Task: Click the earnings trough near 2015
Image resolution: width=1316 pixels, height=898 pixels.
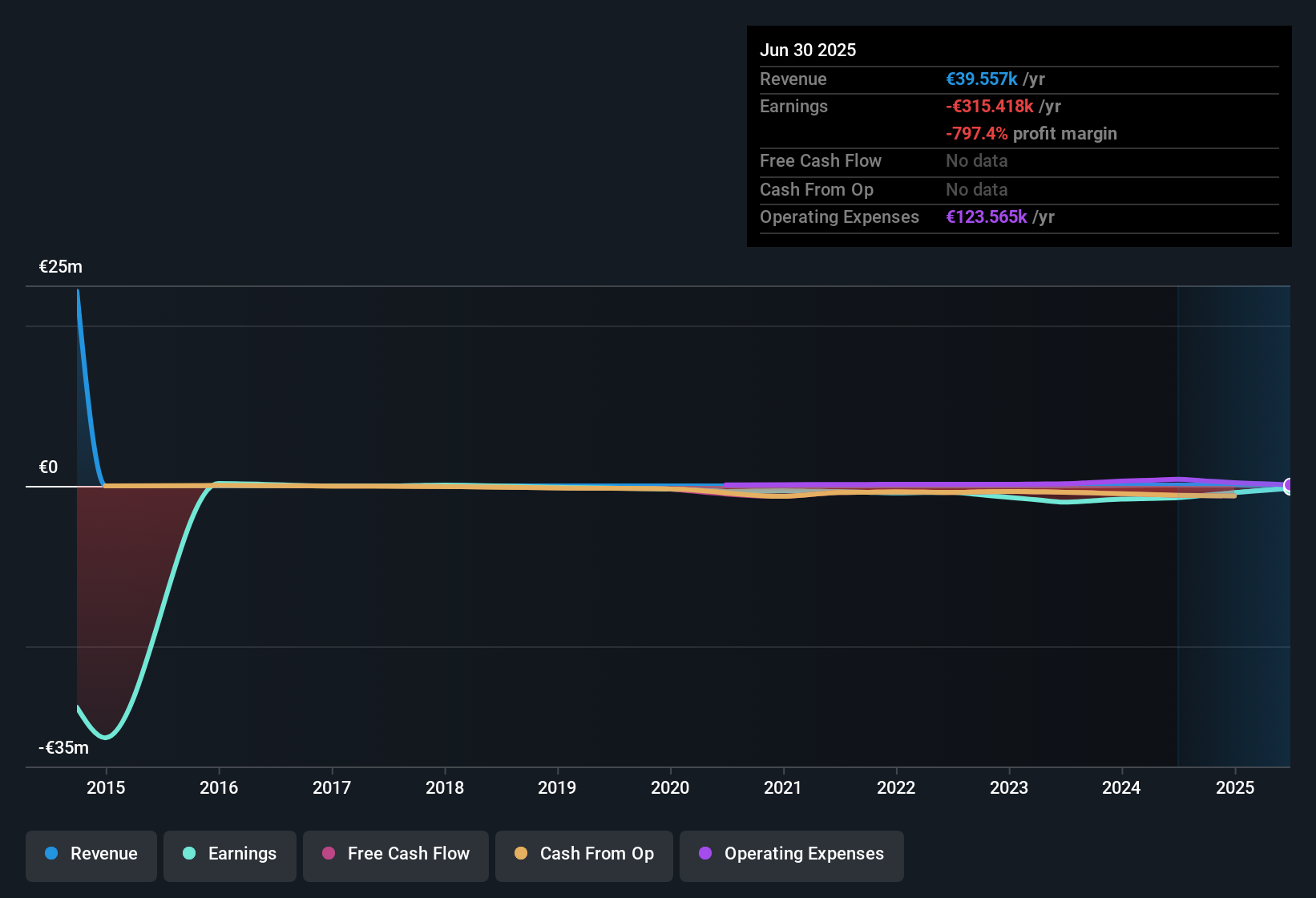Action: pos(105,737)
